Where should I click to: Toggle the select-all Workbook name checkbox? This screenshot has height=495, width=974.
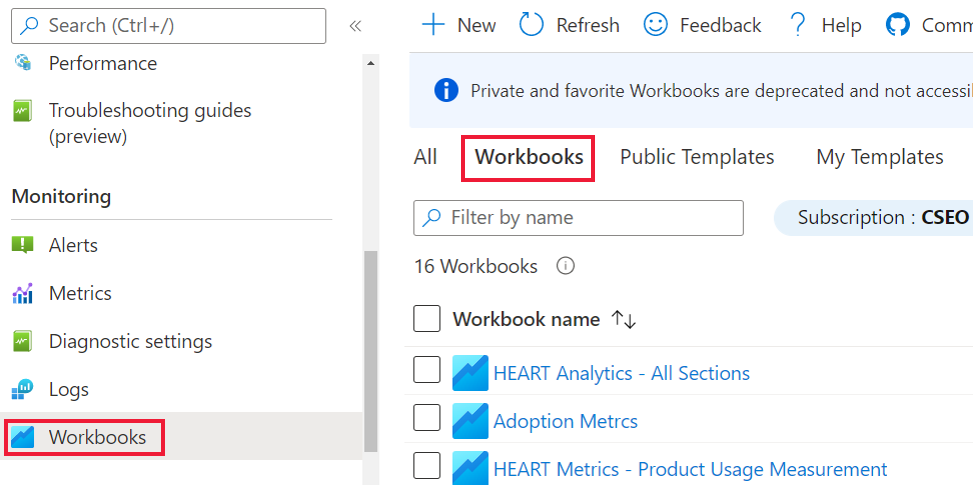[x=427, y=319]
